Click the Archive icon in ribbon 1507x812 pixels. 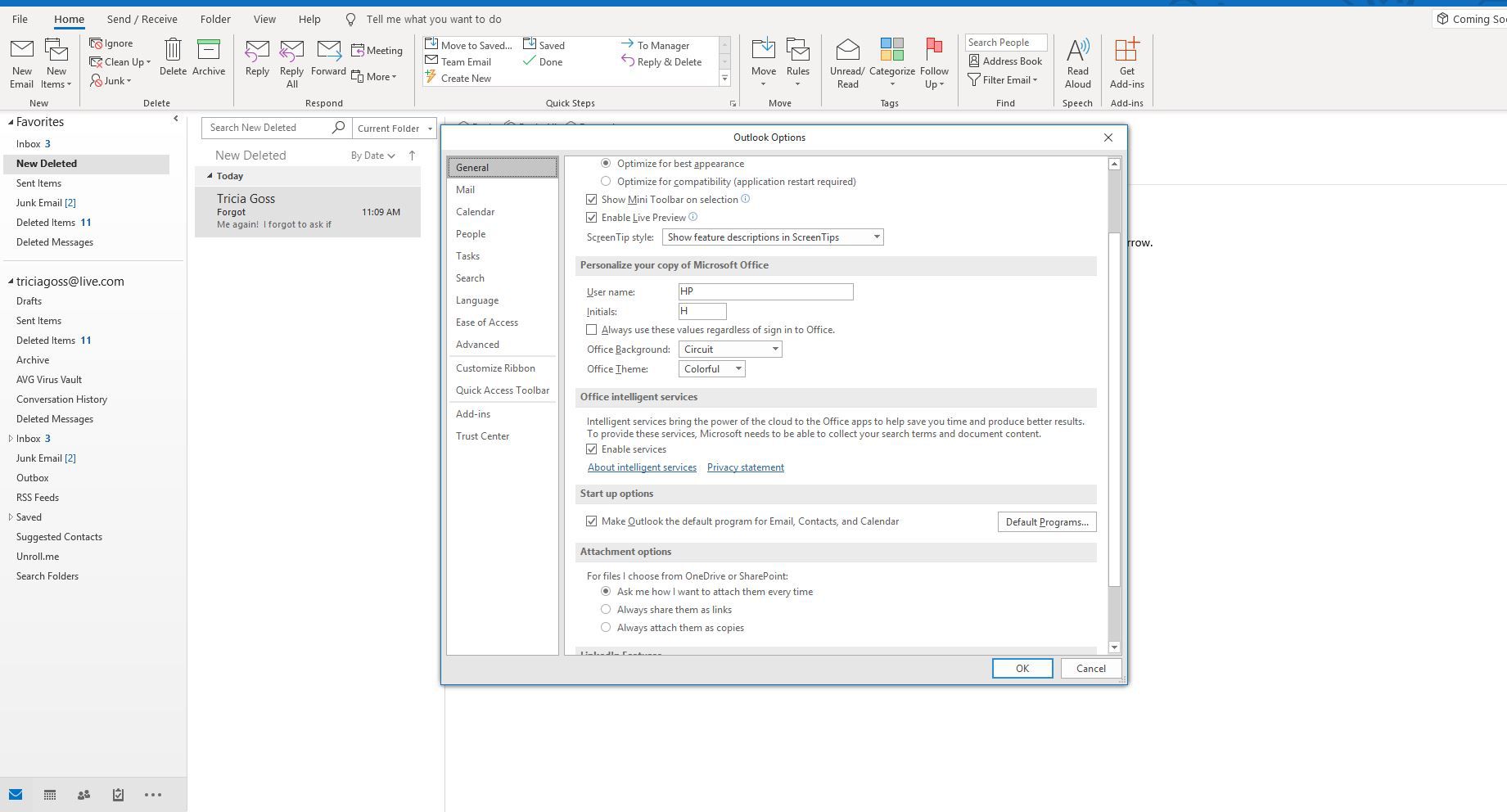(x=209, y=49)
